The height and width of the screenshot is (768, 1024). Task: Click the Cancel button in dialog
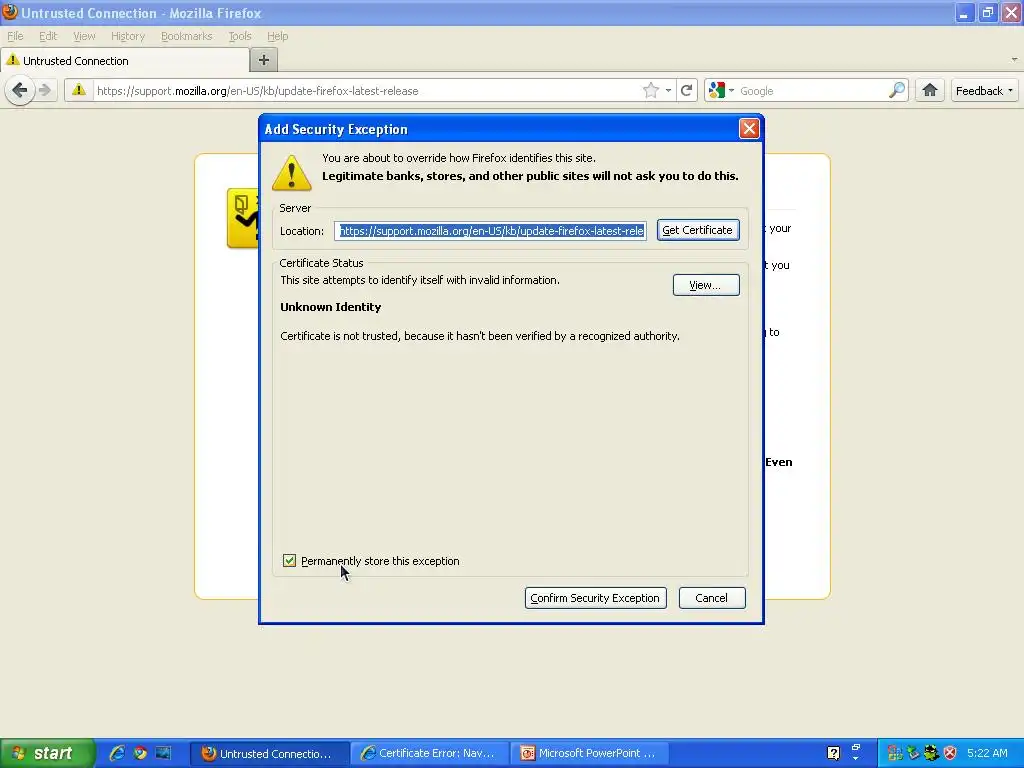coord(711,598)
